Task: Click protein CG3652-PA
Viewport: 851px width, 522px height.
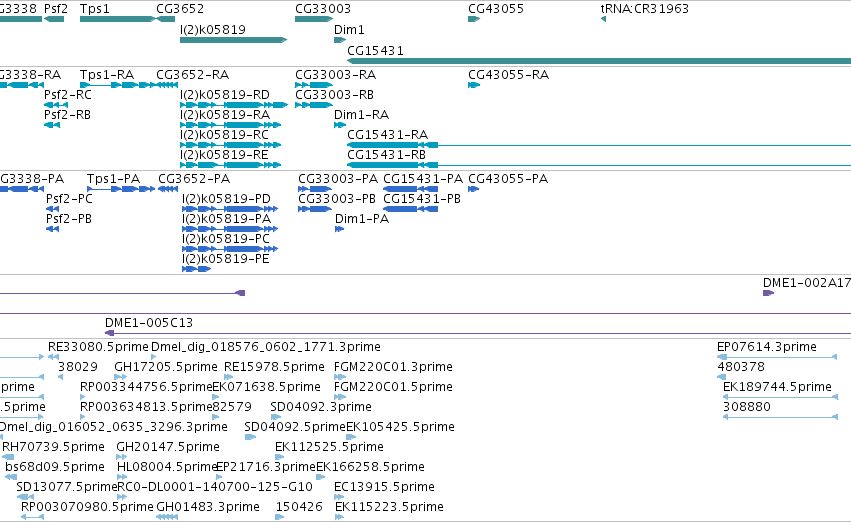Action: 168,189
